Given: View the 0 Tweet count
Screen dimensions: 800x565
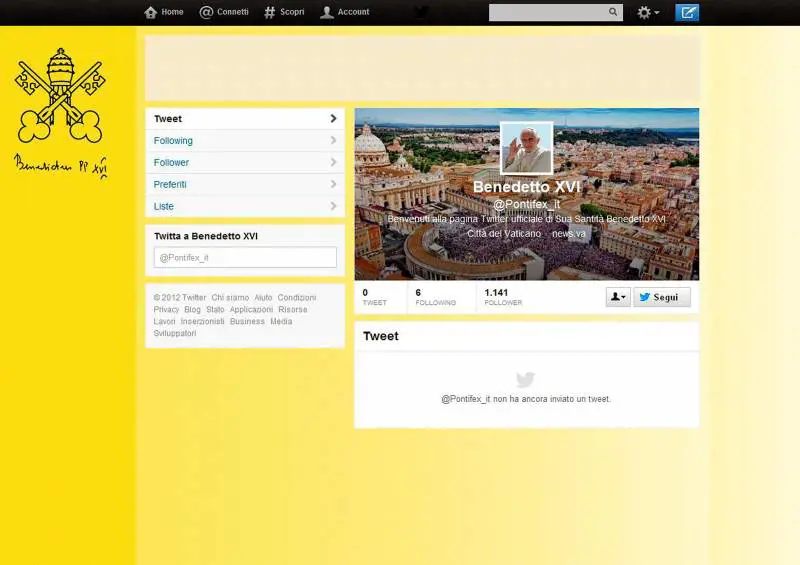Looking at the screenshot, I should coord(374,297).
